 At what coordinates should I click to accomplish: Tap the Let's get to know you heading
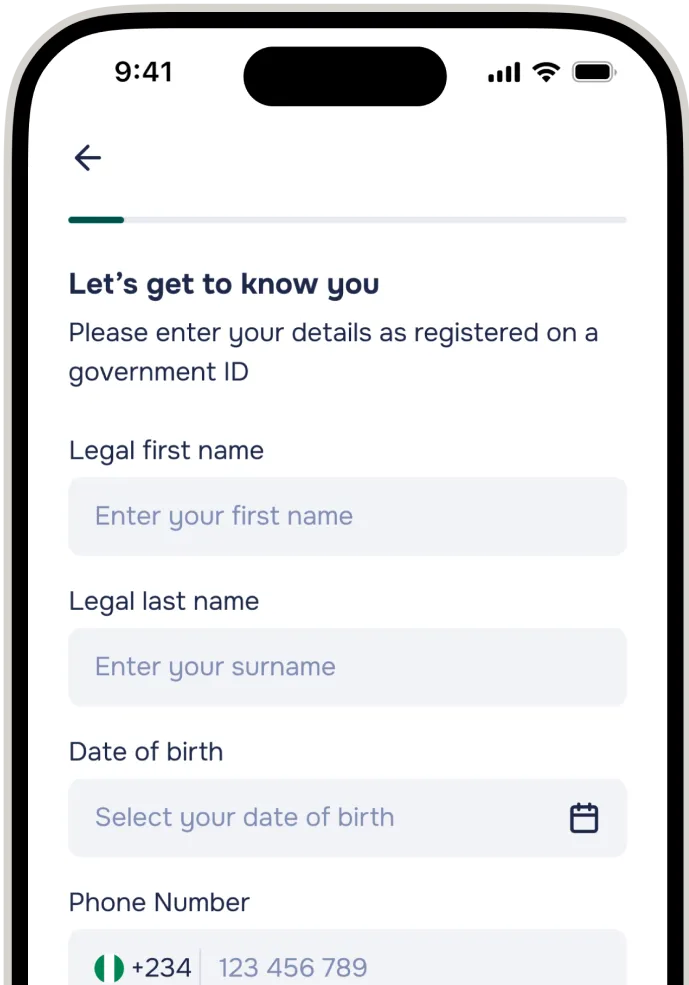(x=224, y=285)
